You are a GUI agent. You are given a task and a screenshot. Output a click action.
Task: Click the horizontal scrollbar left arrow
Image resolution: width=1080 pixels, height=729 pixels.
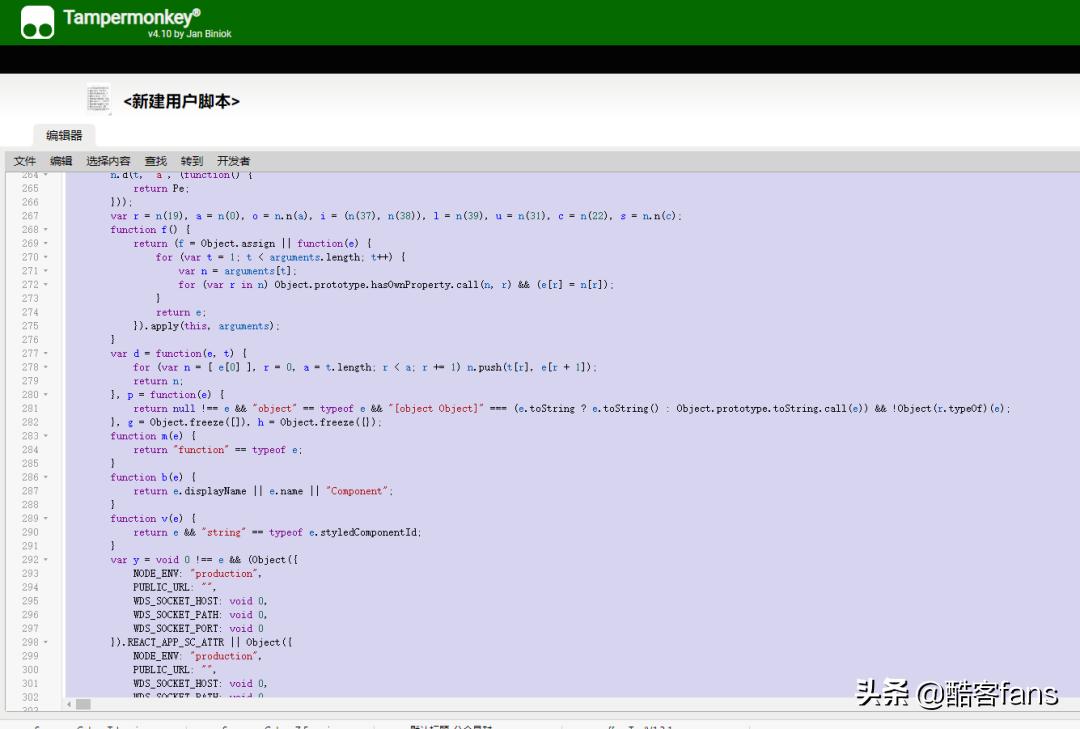tap(69, 704)
